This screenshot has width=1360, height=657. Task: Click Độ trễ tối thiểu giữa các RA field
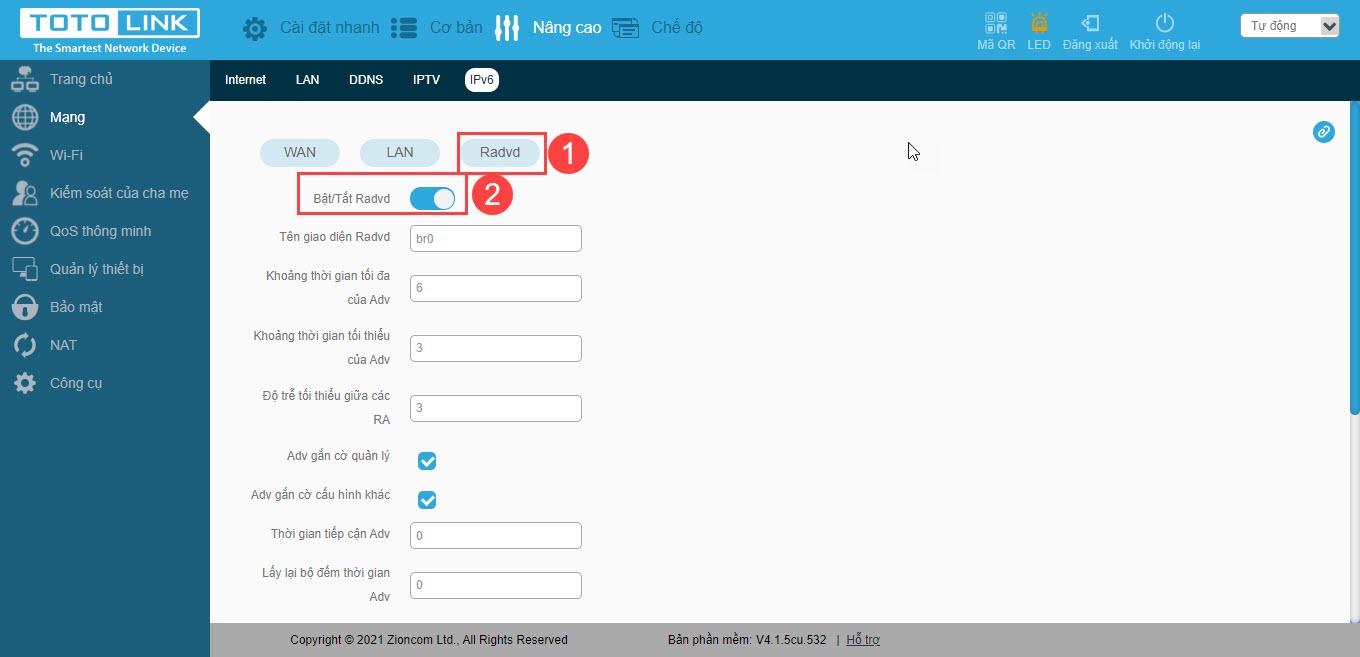tap(496, 408)
